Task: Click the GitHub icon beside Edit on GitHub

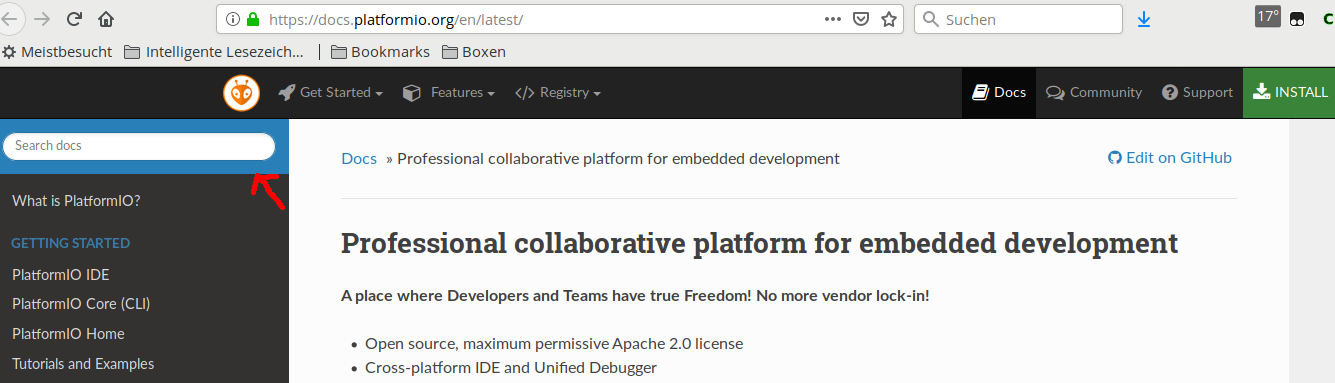Action: [x=1115, y=158]
